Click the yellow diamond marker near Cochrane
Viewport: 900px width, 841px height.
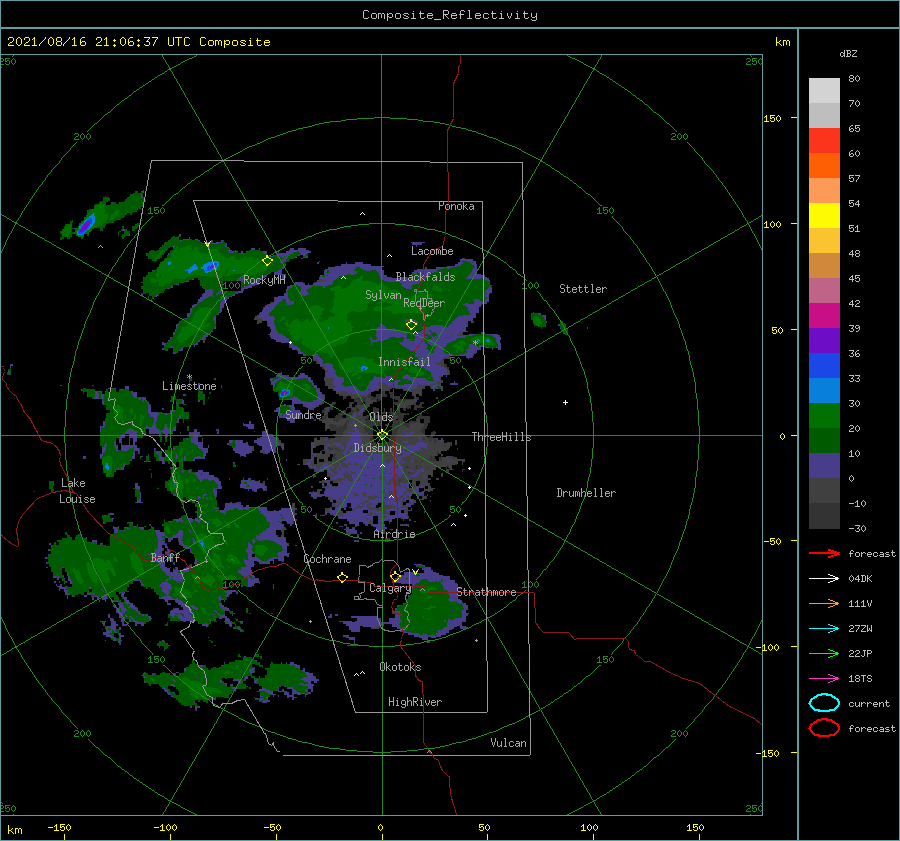(x=343, y=577)
